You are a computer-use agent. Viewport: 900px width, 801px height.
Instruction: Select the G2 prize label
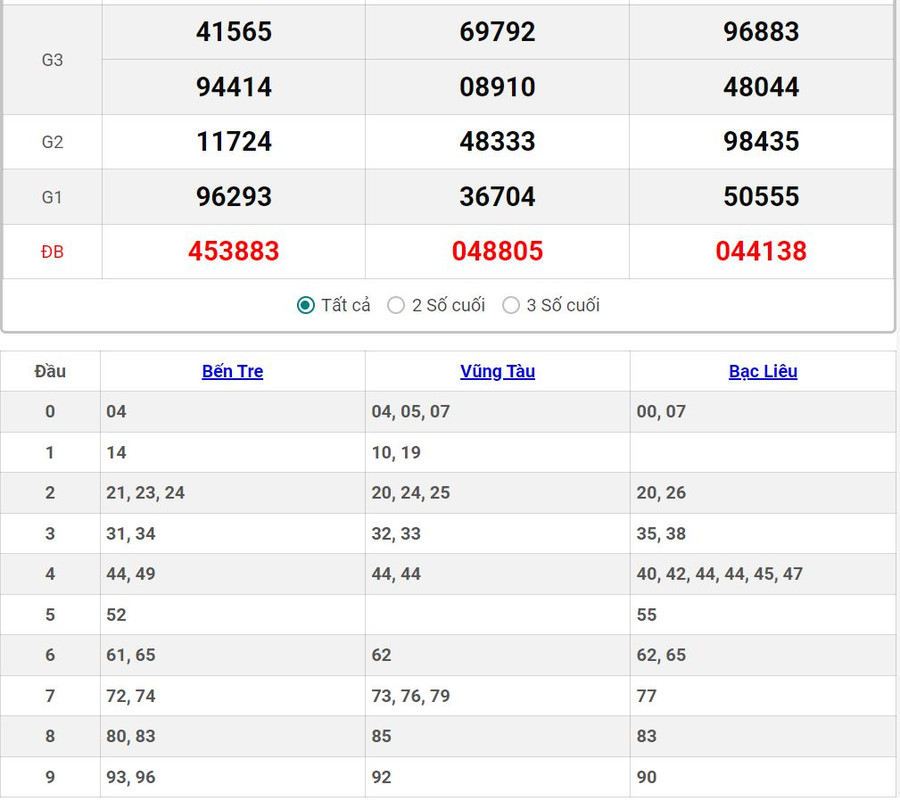tap(52, 142)
